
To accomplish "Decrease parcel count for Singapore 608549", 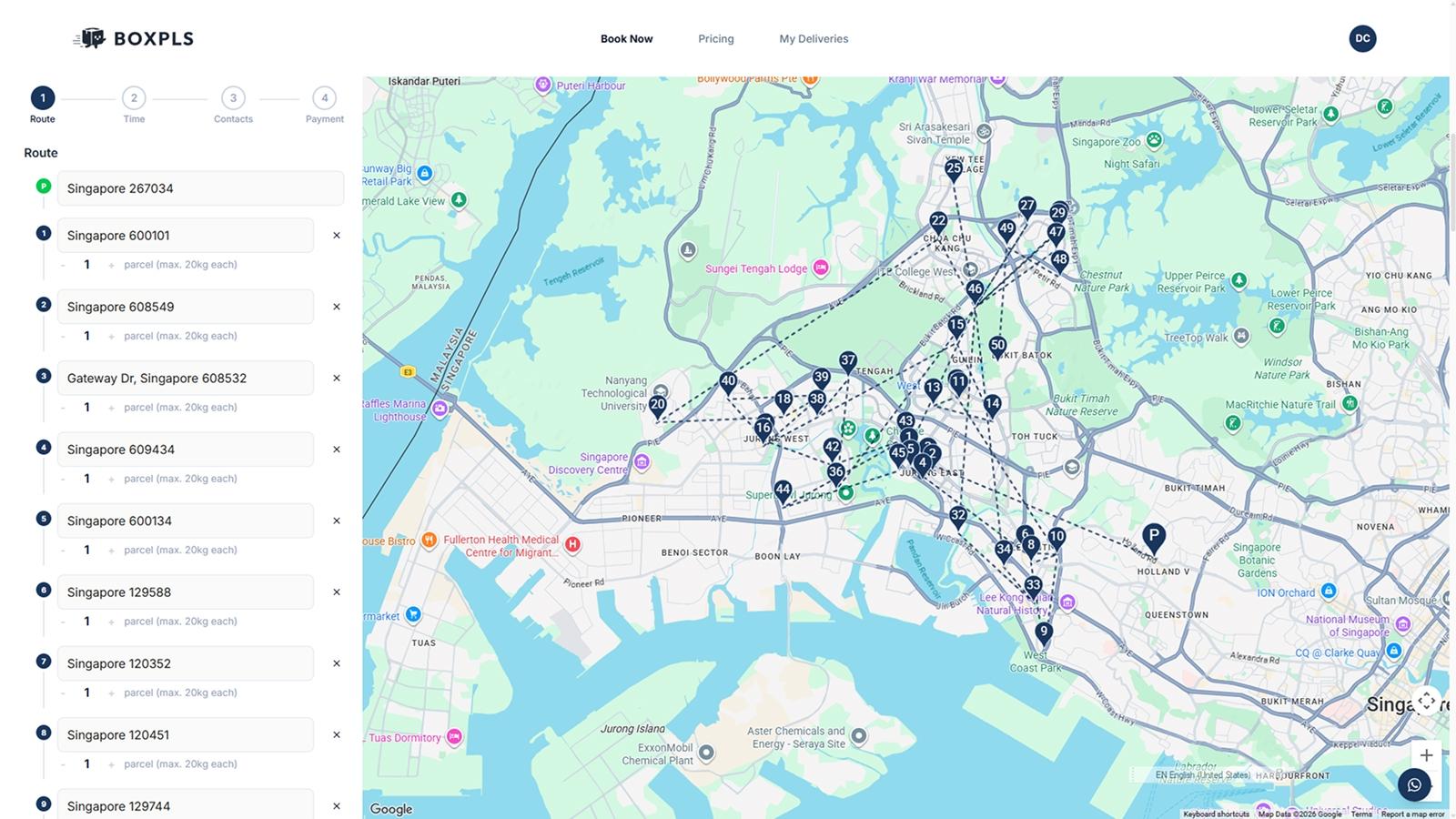I will tap(63, 337).
